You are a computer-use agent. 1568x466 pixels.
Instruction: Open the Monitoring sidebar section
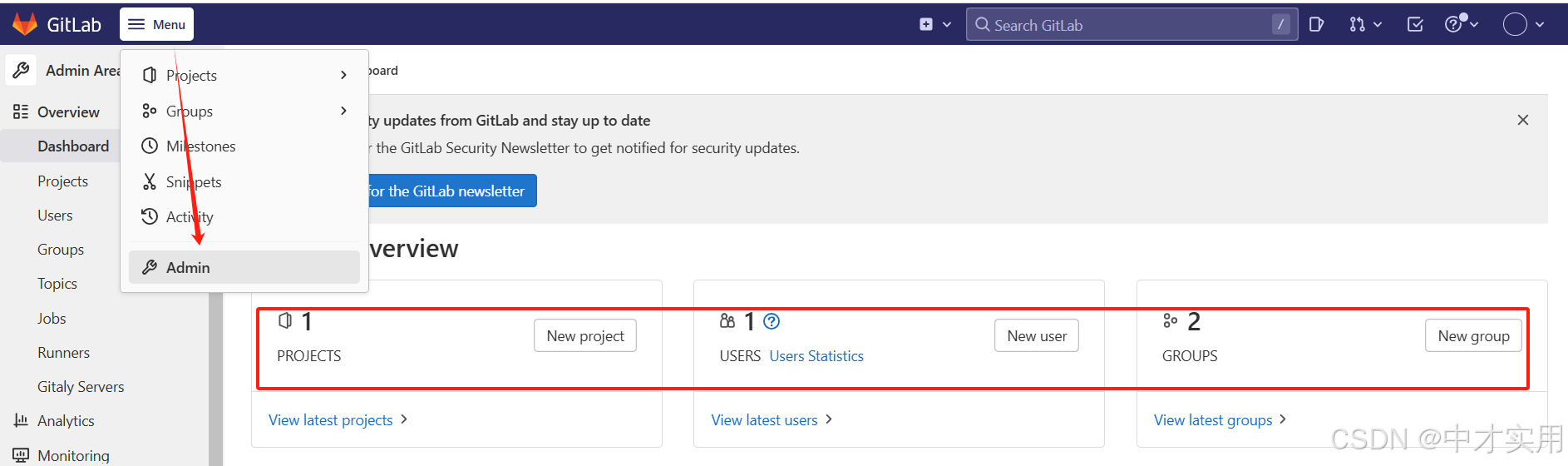coord(73,455)
